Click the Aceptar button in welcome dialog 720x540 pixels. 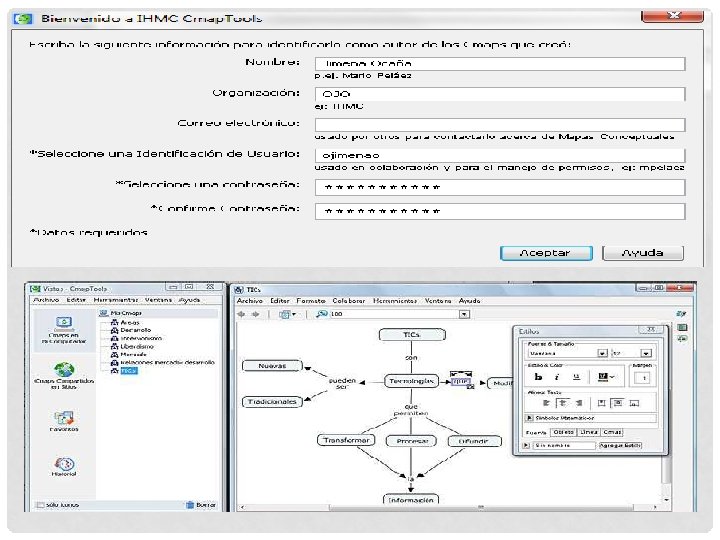click(x=546, y=253)
